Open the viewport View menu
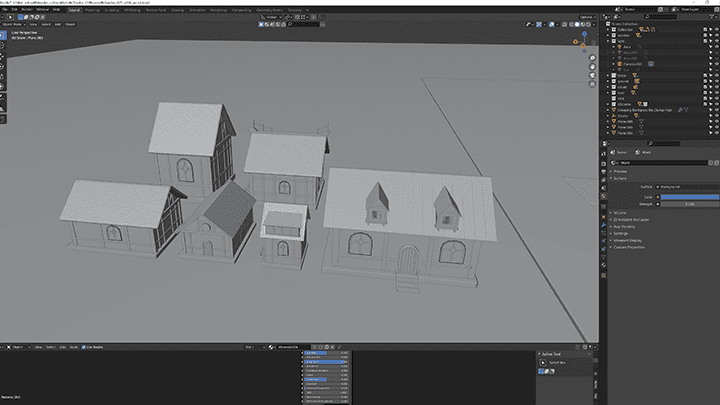The height and width of the screenshot is (405, 720). [34, 24]
